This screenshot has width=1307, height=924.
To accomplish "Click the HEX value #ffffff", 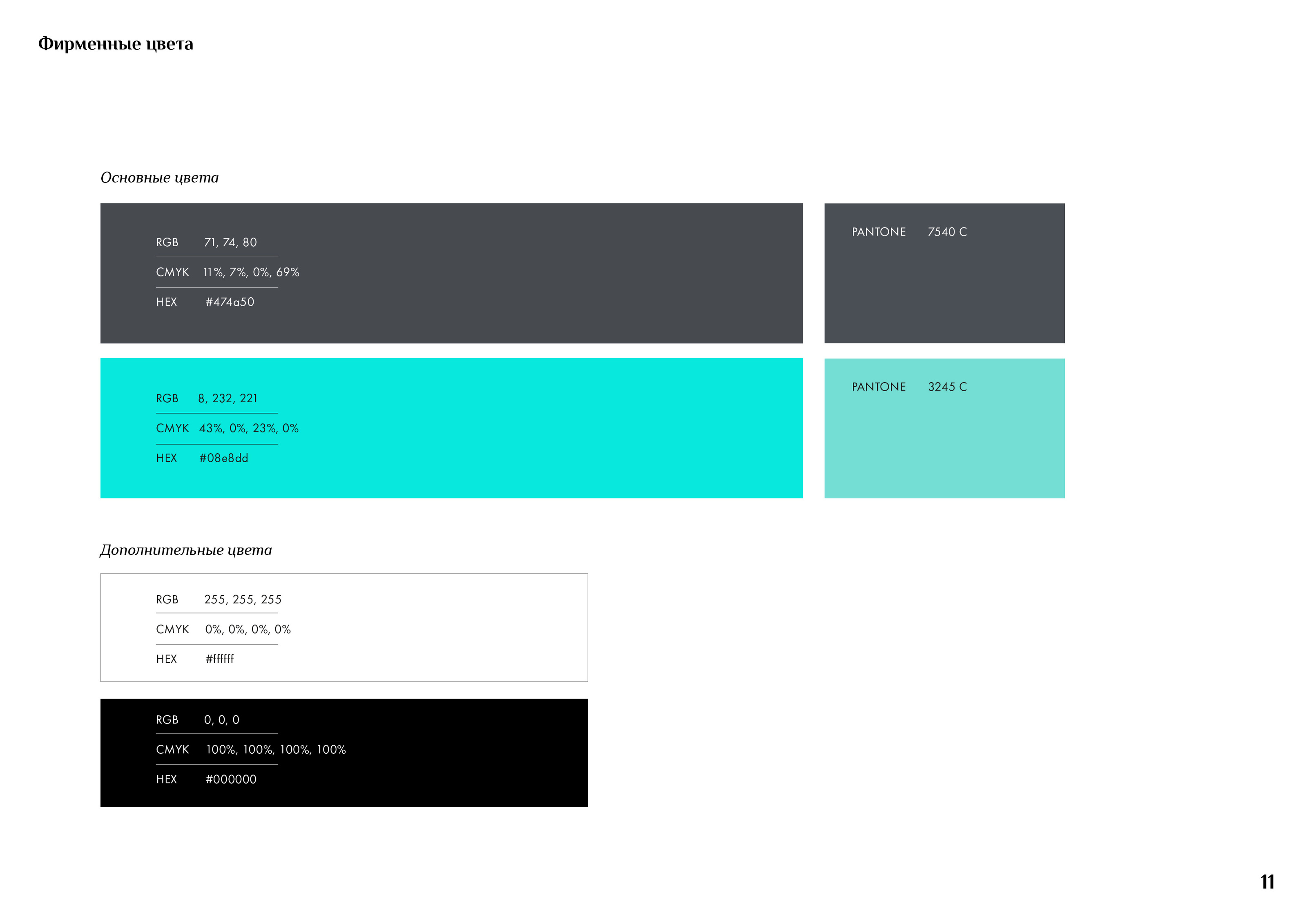I will pos(220,659).
